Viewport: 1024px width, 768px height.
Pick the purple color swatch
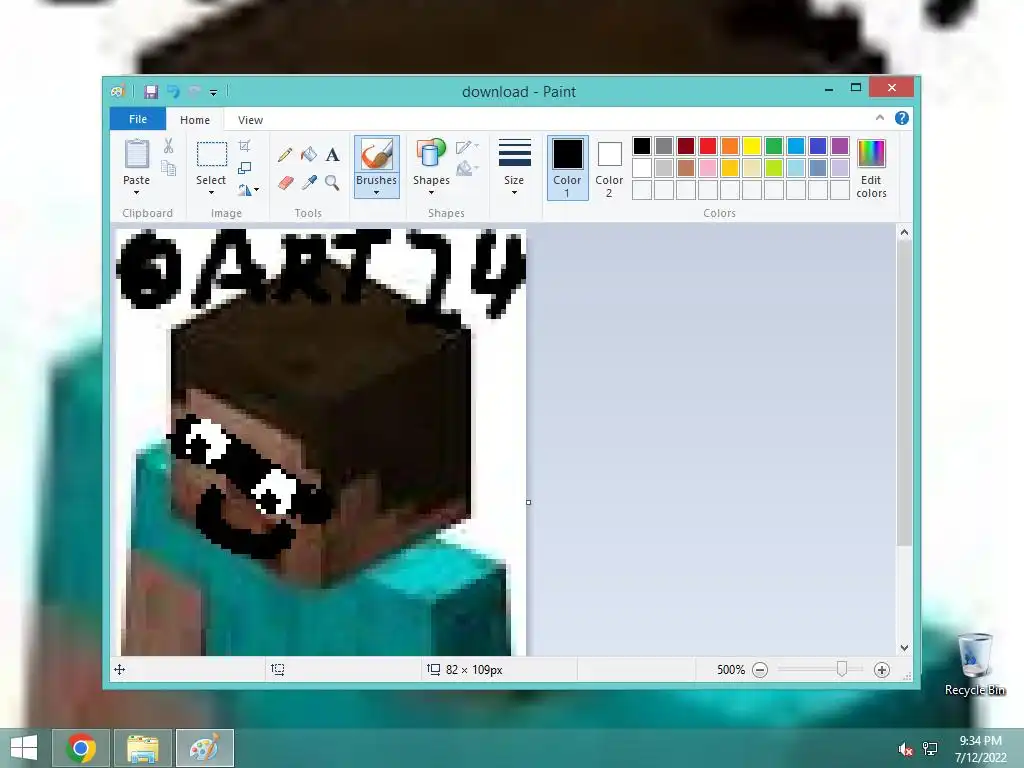point(840,146)
